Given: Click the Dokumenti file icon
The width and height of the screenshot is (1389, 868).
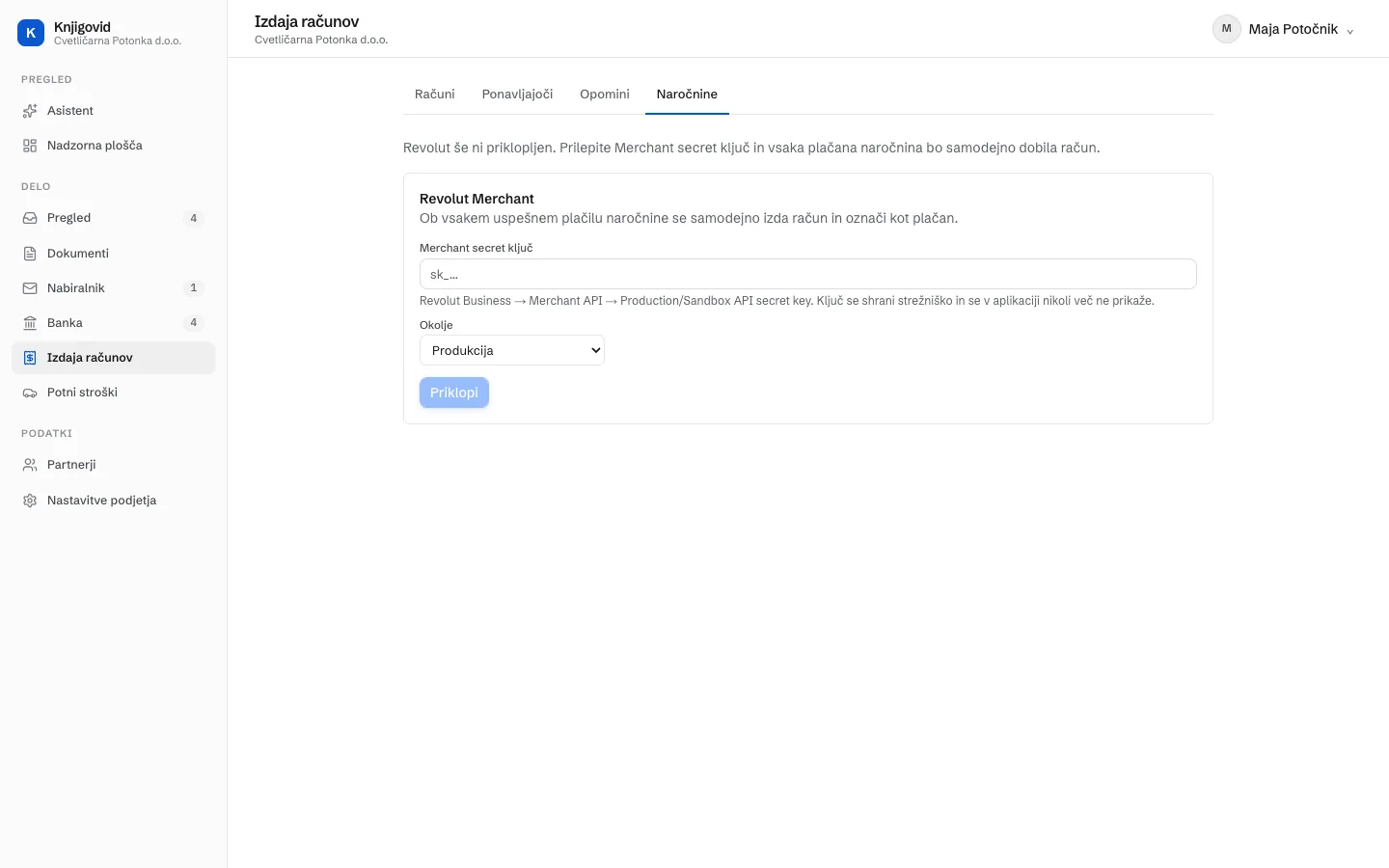Looking at the screenshot, I should 30,254.
